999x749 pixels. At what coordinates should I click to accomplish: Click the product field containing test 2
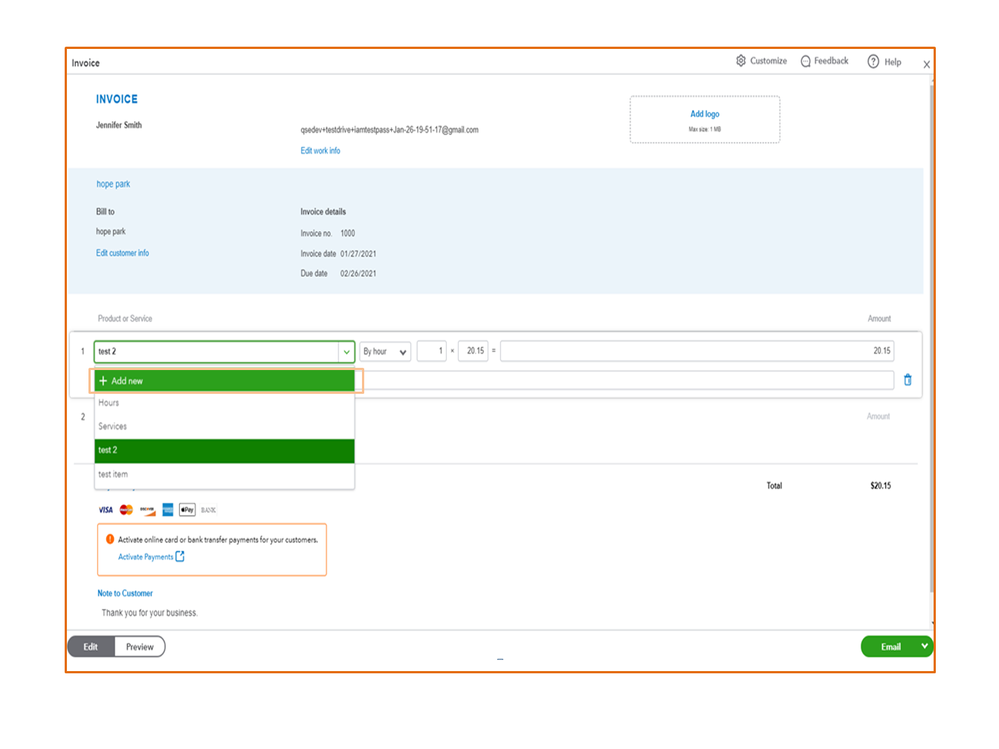[x=217, y=352]
